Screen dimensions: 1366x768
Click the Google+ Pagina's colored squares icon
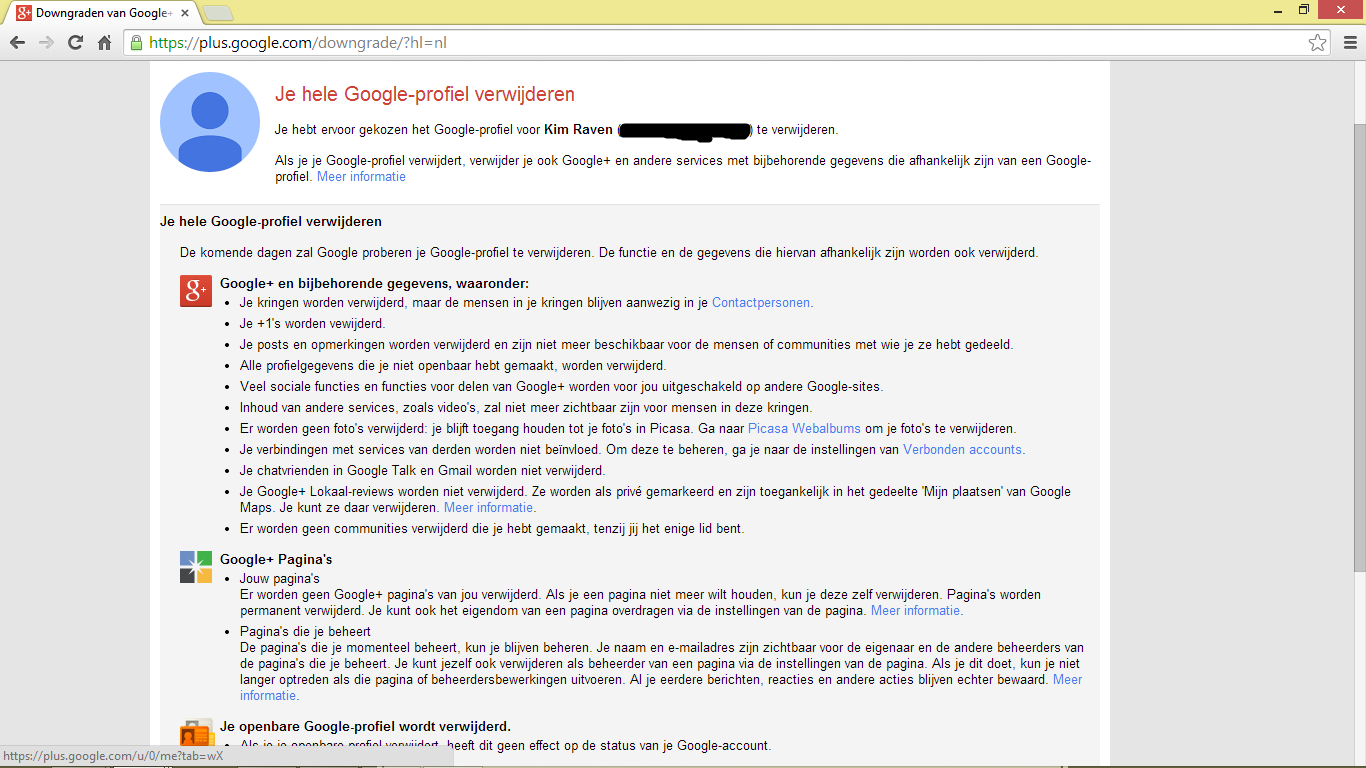click(196, 567)
